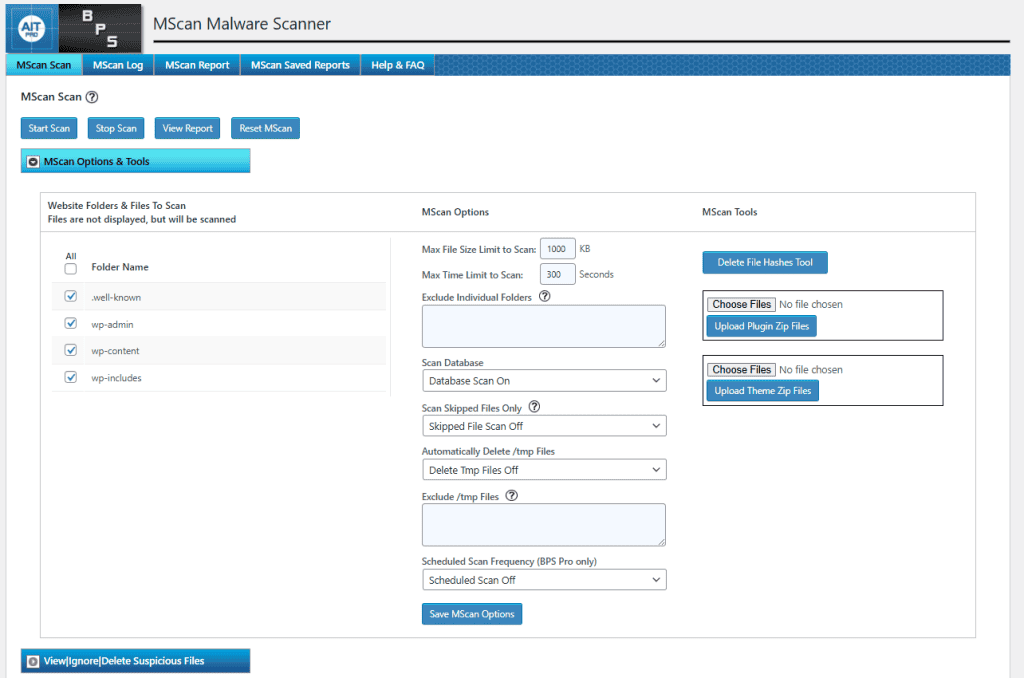Click the Delete File Hashes Tool button
Screen dimensions: 1024x678
tap(765, 263)
